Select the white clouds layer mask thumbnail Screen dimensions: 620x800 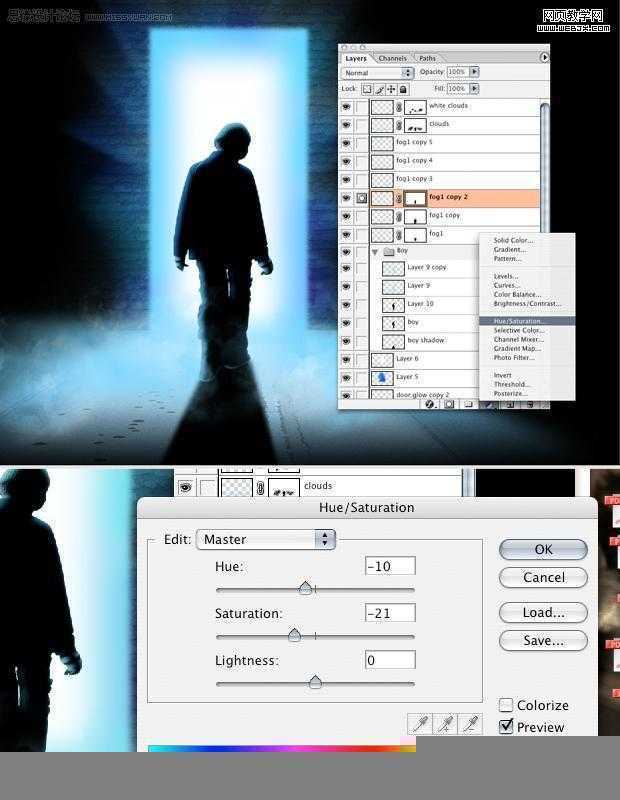(415, 107)
